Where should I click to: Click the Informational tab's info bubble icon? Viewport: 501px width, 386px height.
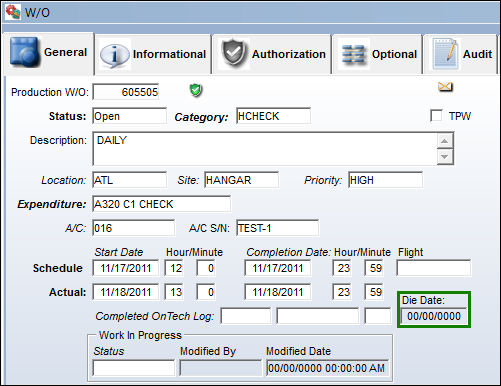click(115, 55)
